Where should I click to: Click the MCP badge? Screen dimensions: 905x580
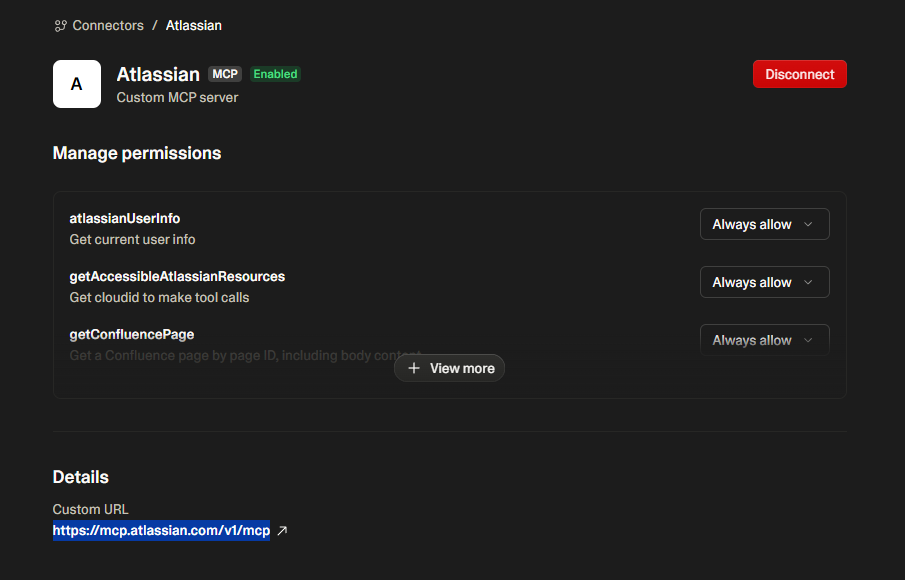(225, 74)
